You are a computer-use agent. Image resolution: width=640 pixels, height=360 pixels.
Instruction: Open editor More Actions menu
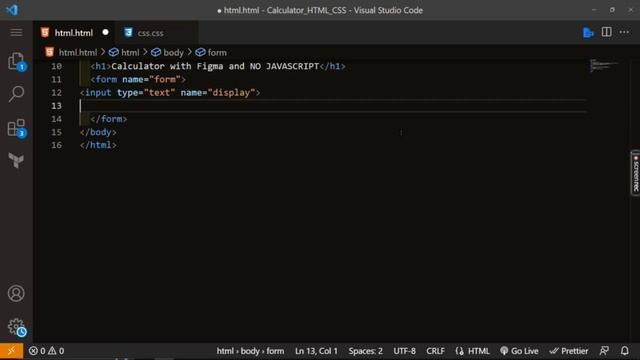[624, 32]
